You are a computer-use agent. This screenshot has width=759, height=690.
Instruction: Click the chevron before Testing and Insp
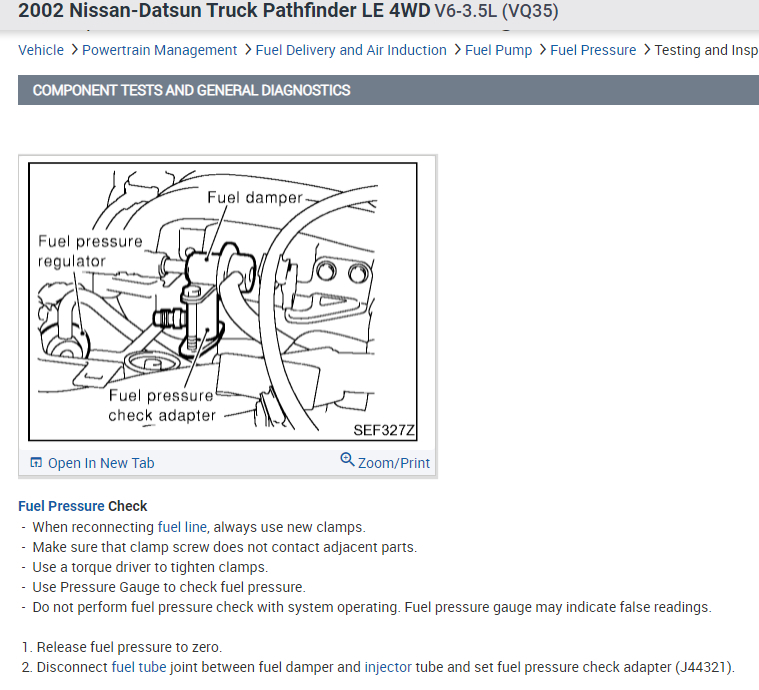(646, 50)
